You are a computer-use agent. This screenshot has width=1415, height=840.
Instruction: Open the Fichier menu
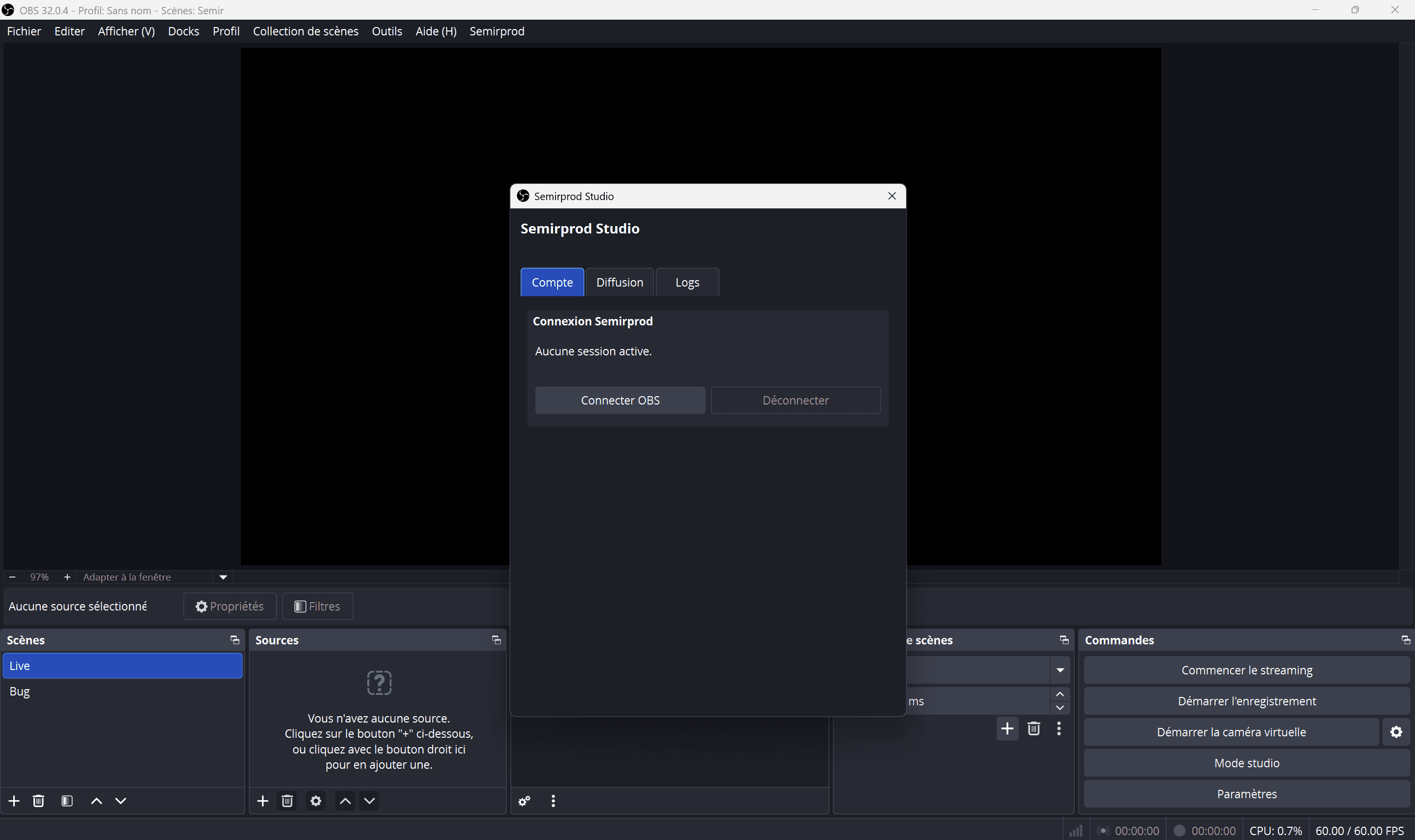24,31
